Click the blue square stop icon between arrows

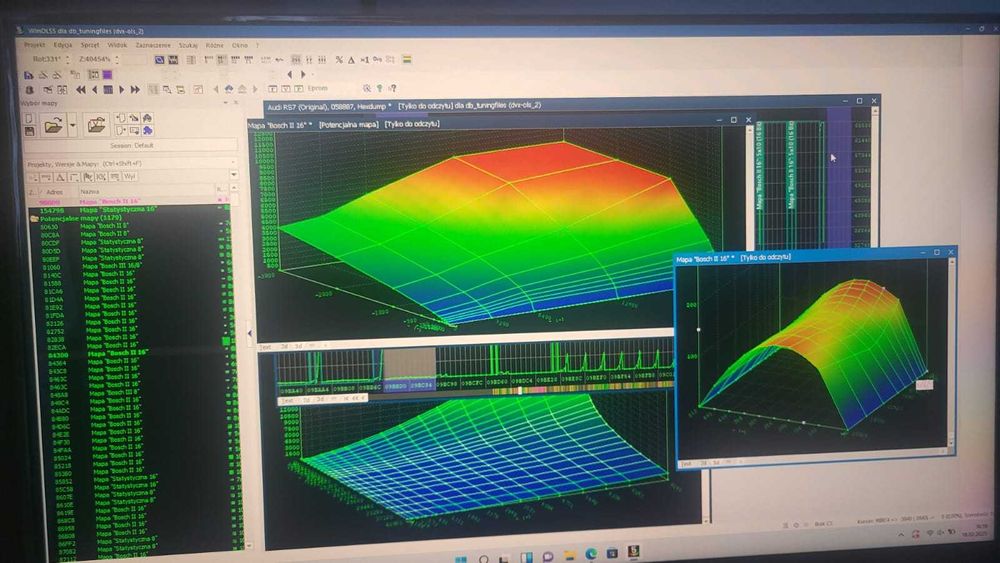click(108, 90)
